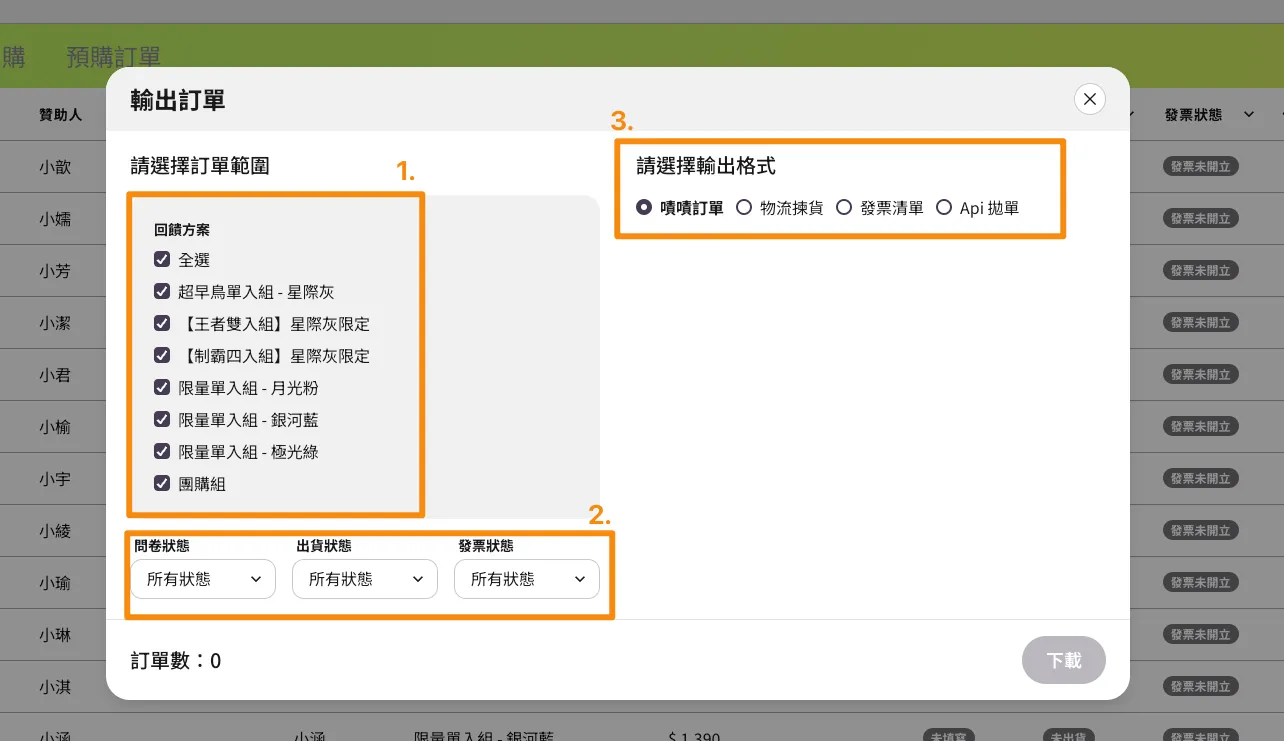Viewport: 1284px width, 741px height.
Task: Sort by 發票狀態 column header arrow
Action: (1249, 115)
